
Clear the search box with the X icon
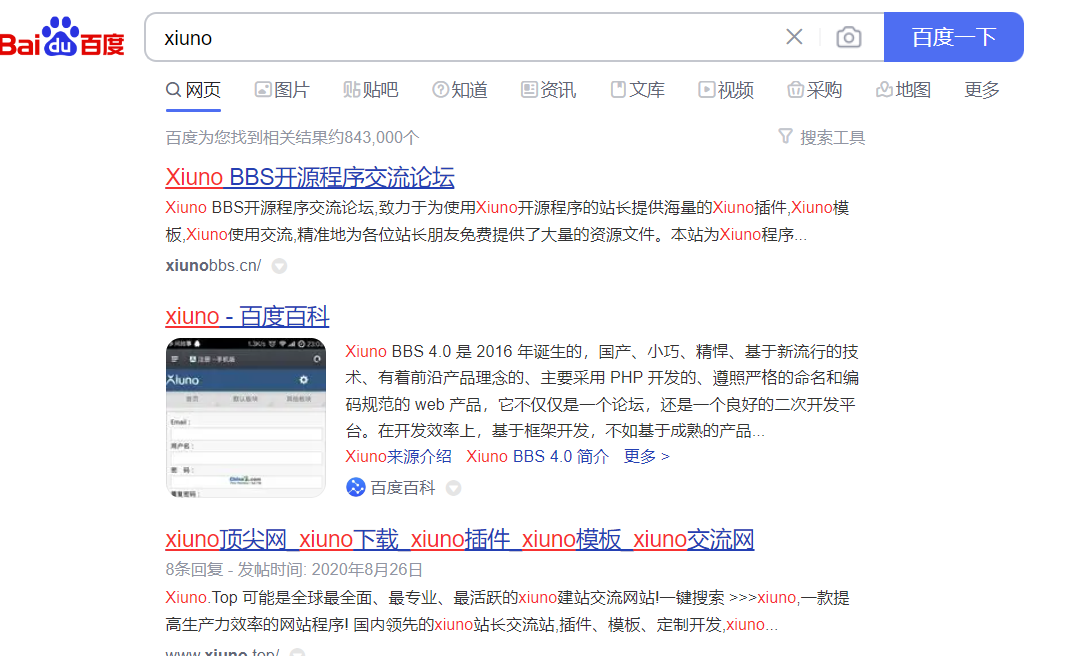click(794, 37)
